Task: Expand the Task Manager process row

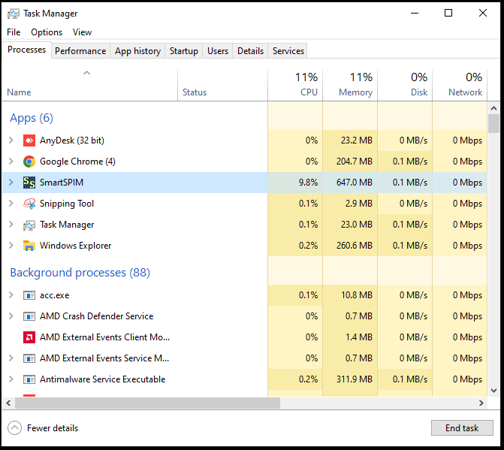Action: (11, 224)
